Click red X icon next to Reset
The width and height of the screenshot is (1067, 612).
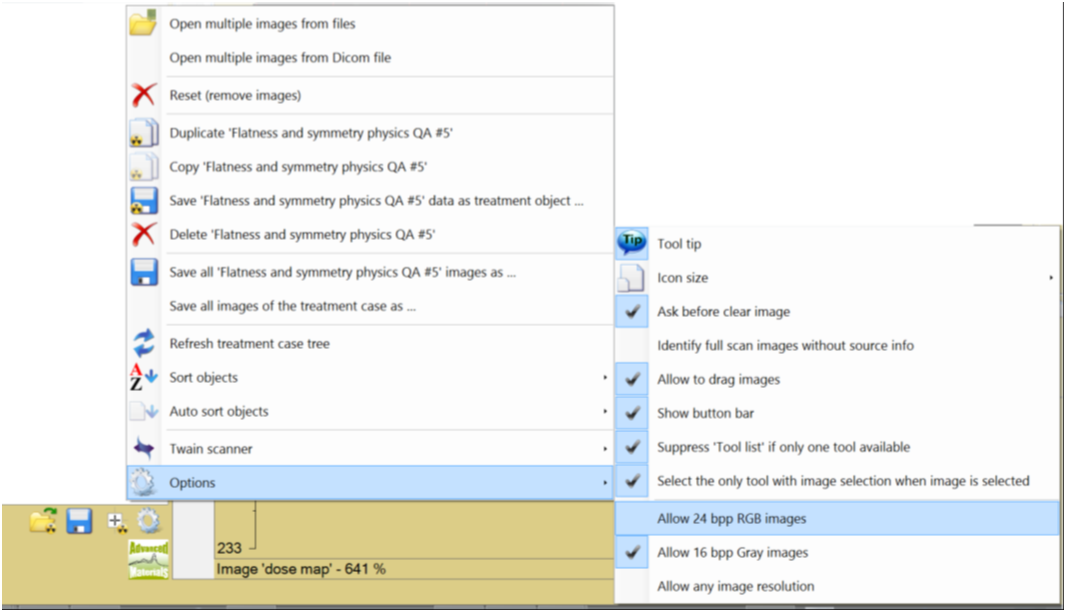[143, 95]
